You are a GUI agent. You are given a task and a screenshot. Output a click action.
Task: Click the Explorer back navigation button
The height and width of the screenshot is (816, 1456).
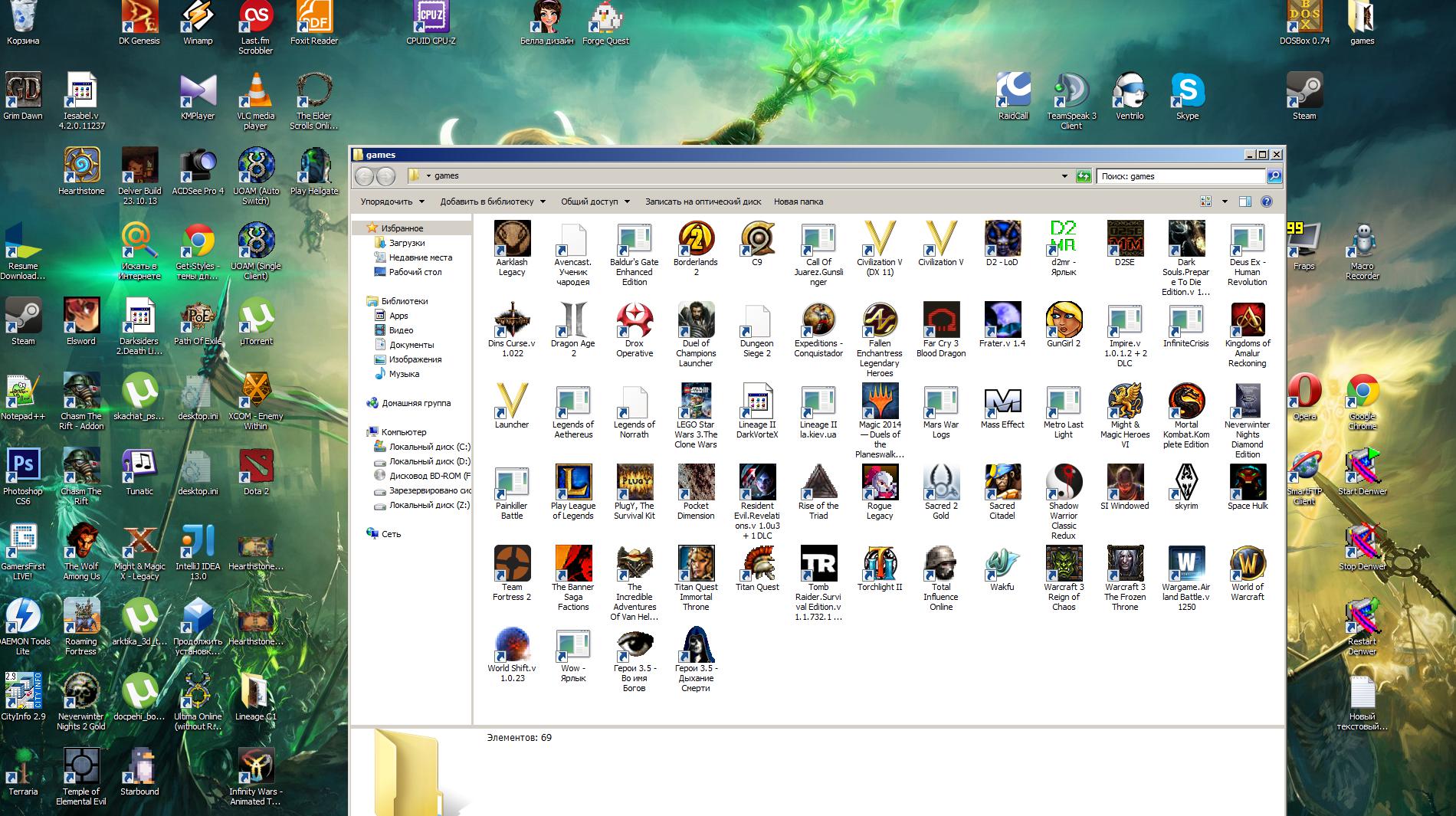(365, 176)
